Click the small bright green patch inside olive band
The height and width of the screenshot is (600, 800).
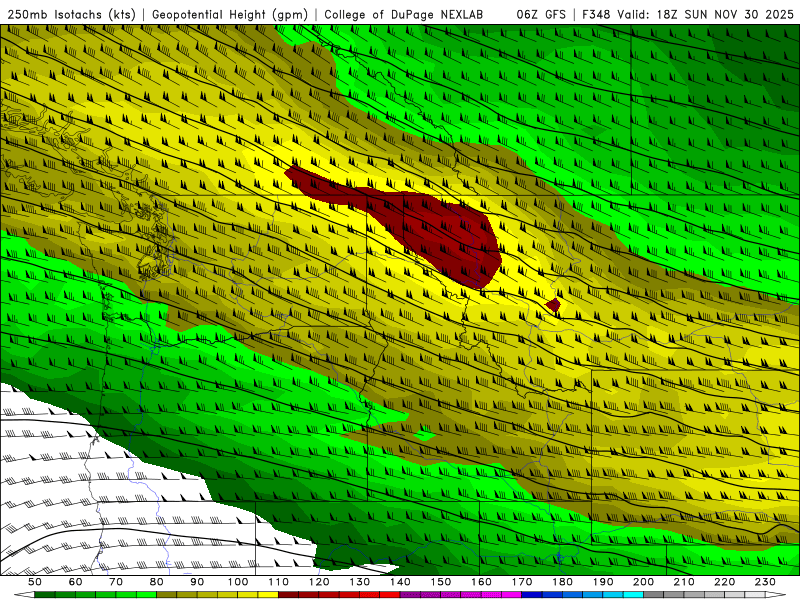click(x=425, y=435)
